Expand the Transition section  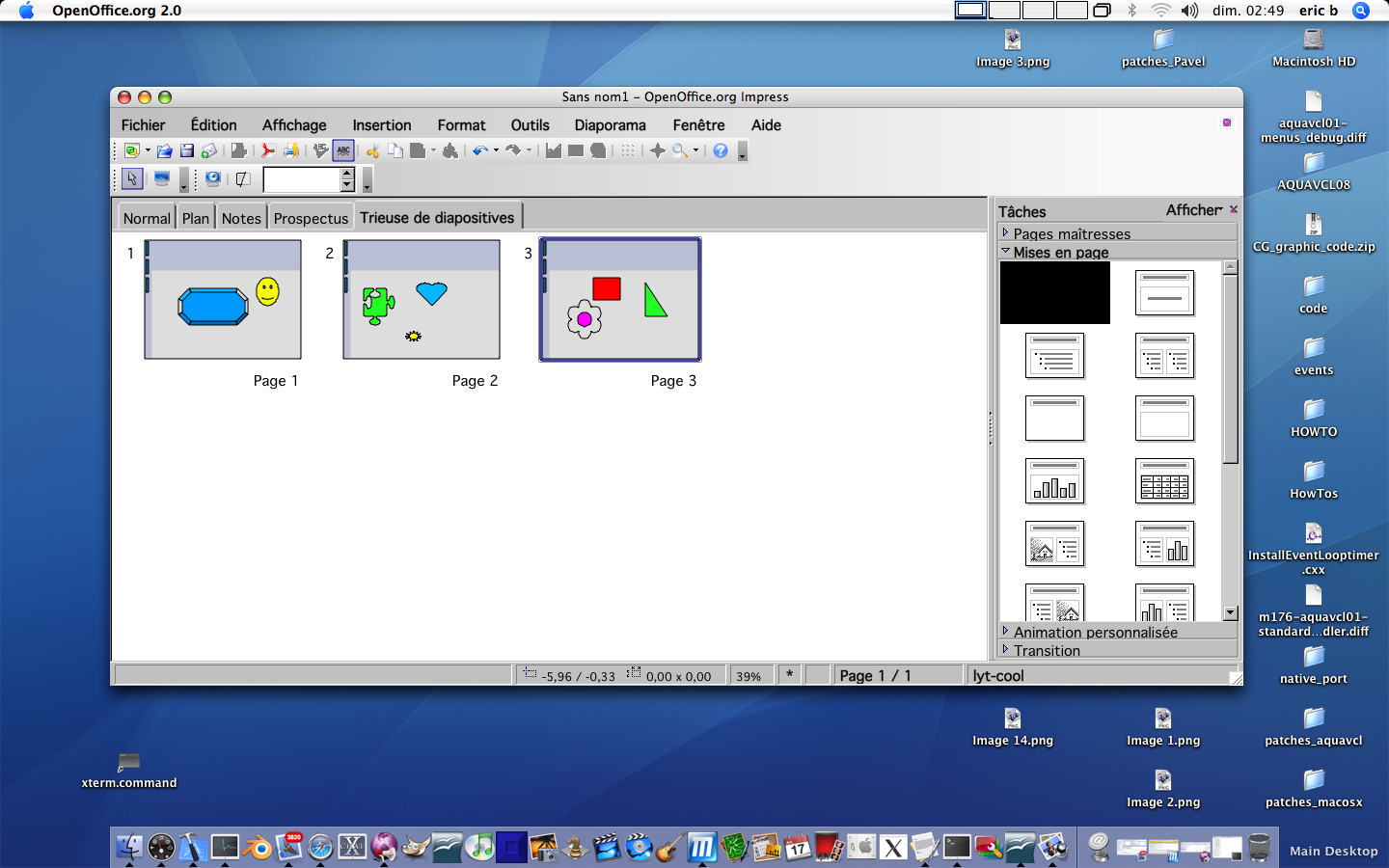(1118, 650)
